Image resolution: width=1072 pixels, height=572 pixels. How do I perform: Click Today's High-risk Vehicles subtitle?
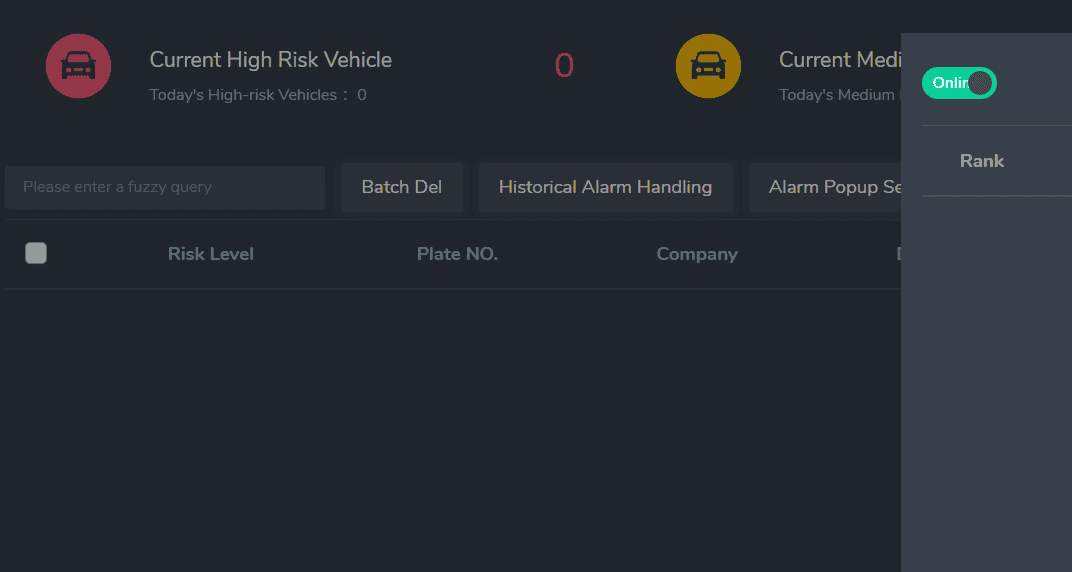[x=258, y=95]
